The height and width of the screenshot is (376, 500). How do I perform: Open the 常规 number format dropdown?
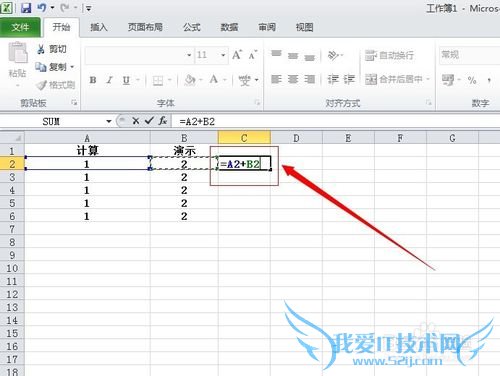click(x=470, y=55)
